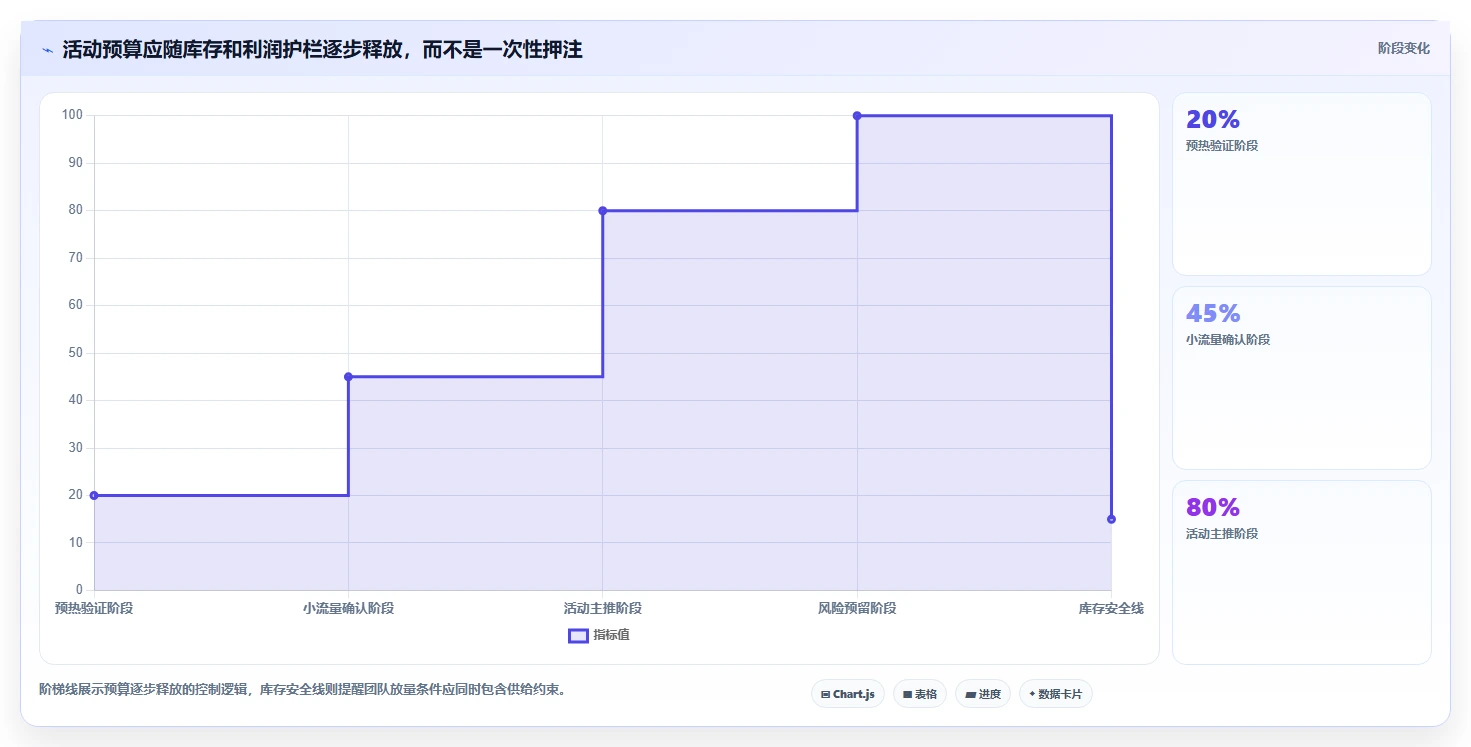
Task: Click the 指标值 legend label
Action: pos(611,635)
